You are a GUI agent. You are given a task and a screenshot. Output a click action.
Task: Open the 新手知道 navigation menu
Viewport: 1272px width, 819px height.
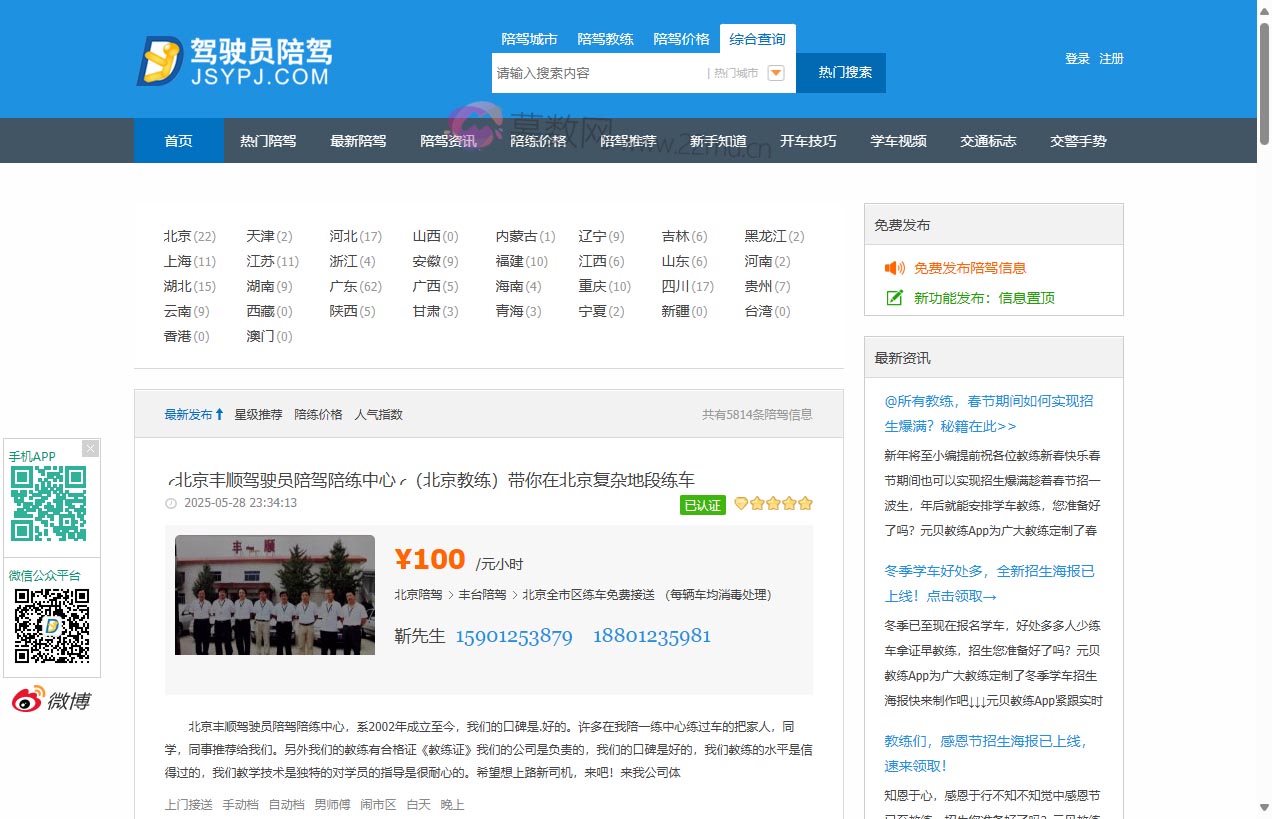717,140
